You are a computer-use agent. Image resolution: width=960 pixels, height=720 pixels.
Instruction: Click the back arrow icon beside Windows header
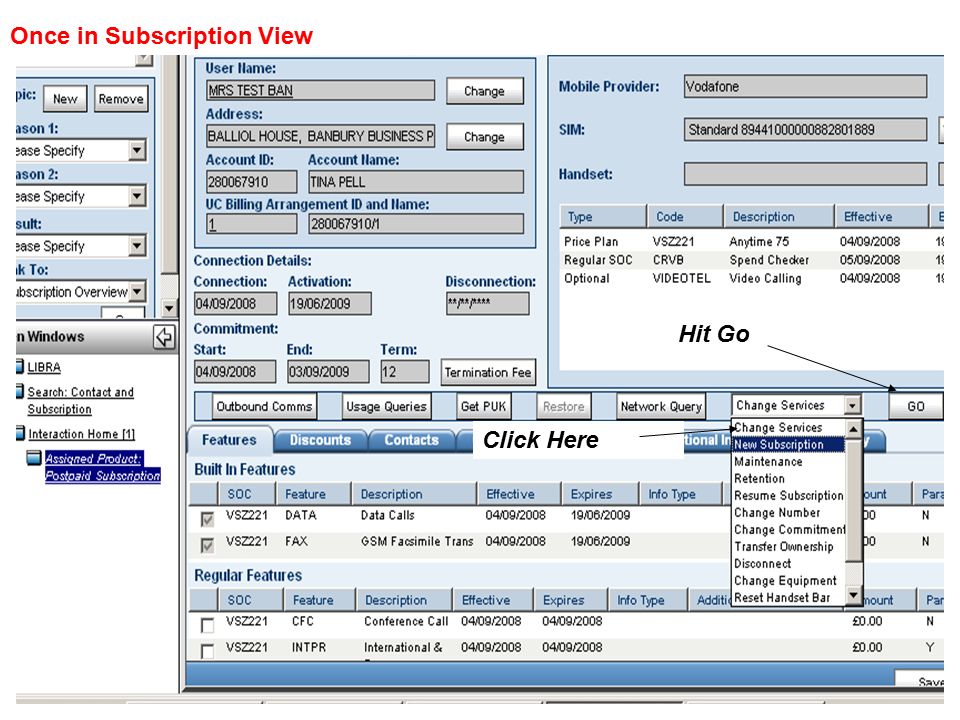coord(164,337)
